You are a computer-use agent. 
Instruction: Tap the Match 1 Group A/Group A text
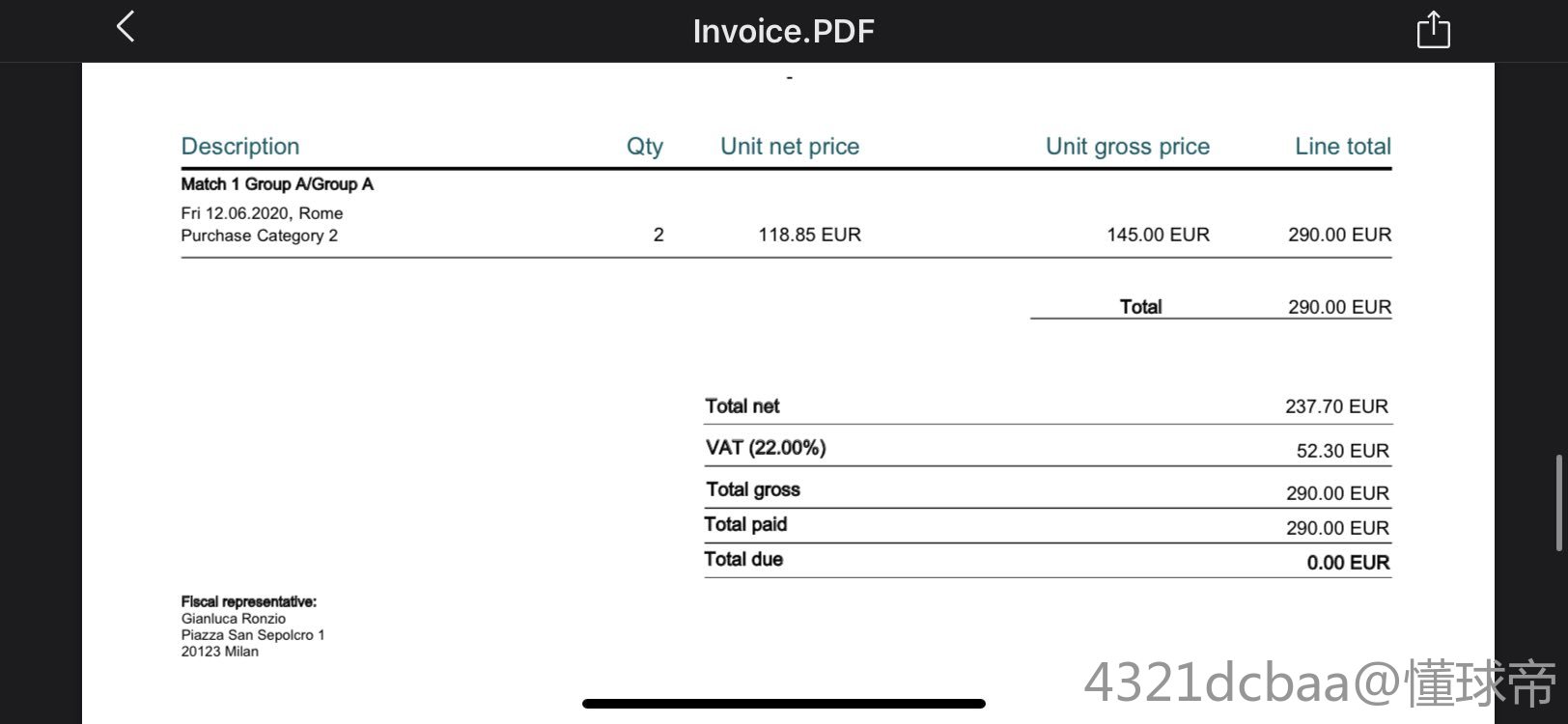point(277,184)
